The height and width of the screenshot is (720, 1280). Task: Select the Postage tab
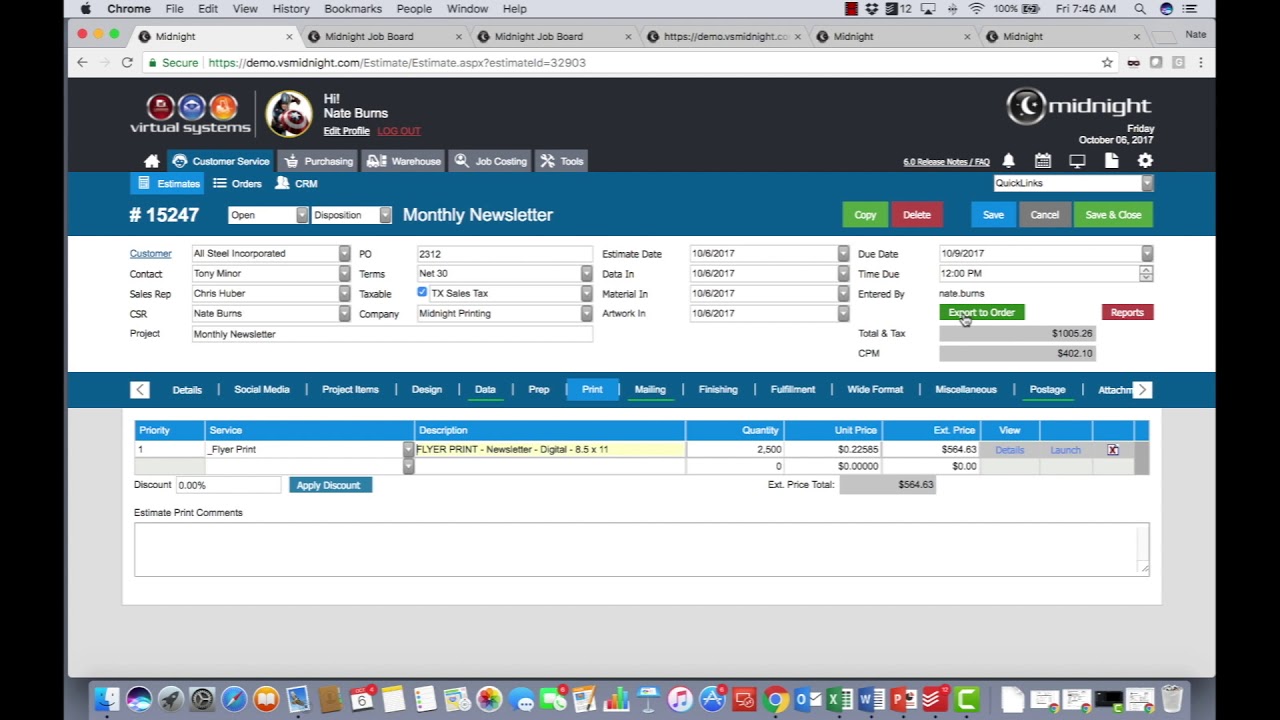[x=1047, y=390]
